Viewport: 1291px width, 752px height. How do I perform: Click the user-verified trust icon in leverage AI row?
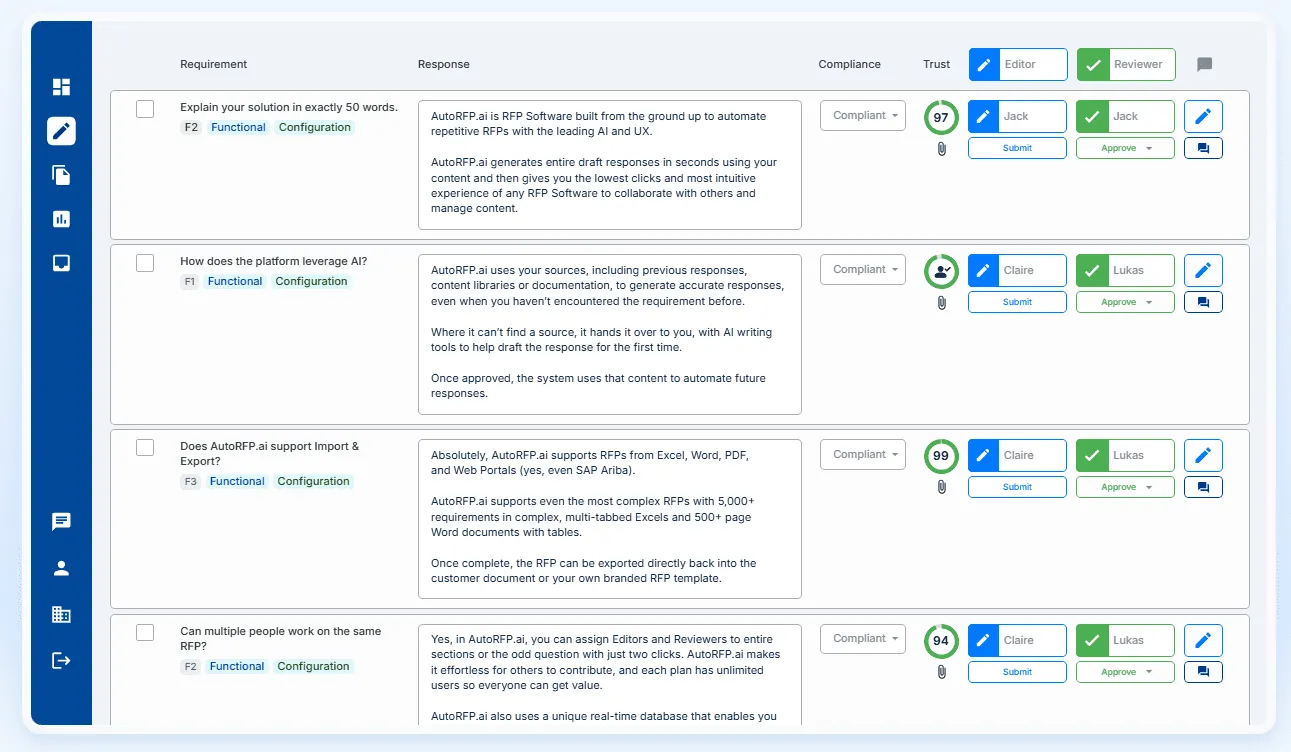[941, 271]
